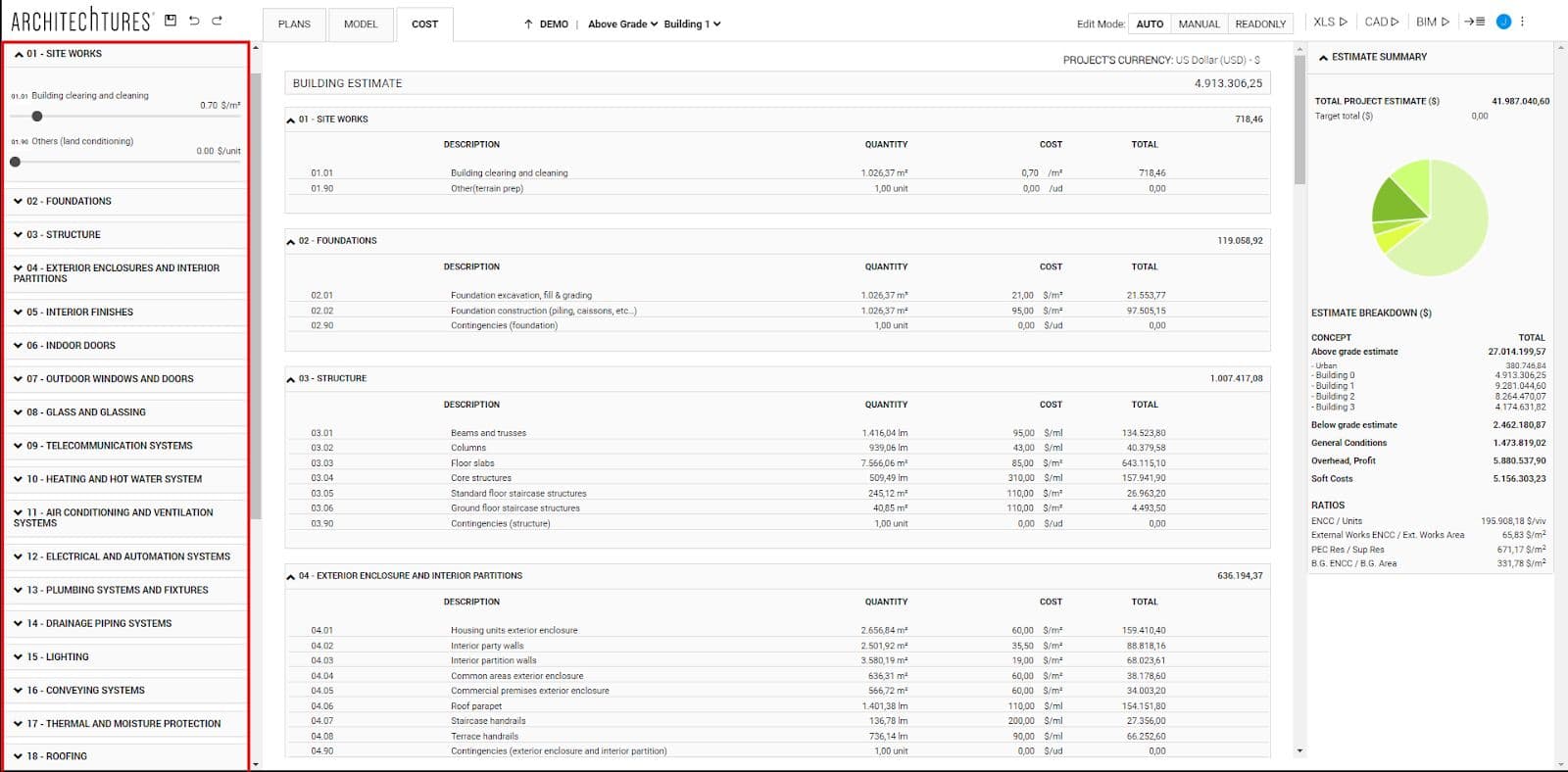Screen dimensions: 1568x772
Task: Click the 95,00 cost for Beams and trusses
Action: (1022, 433)
